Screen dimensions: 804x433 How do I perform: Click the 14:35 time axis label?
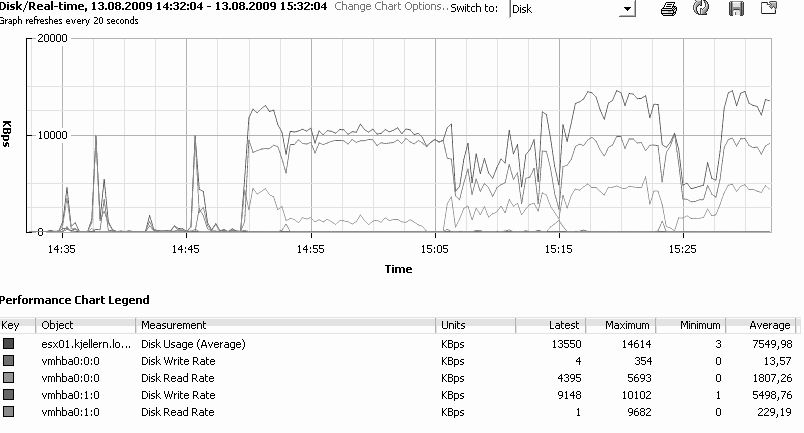[62, 249]
